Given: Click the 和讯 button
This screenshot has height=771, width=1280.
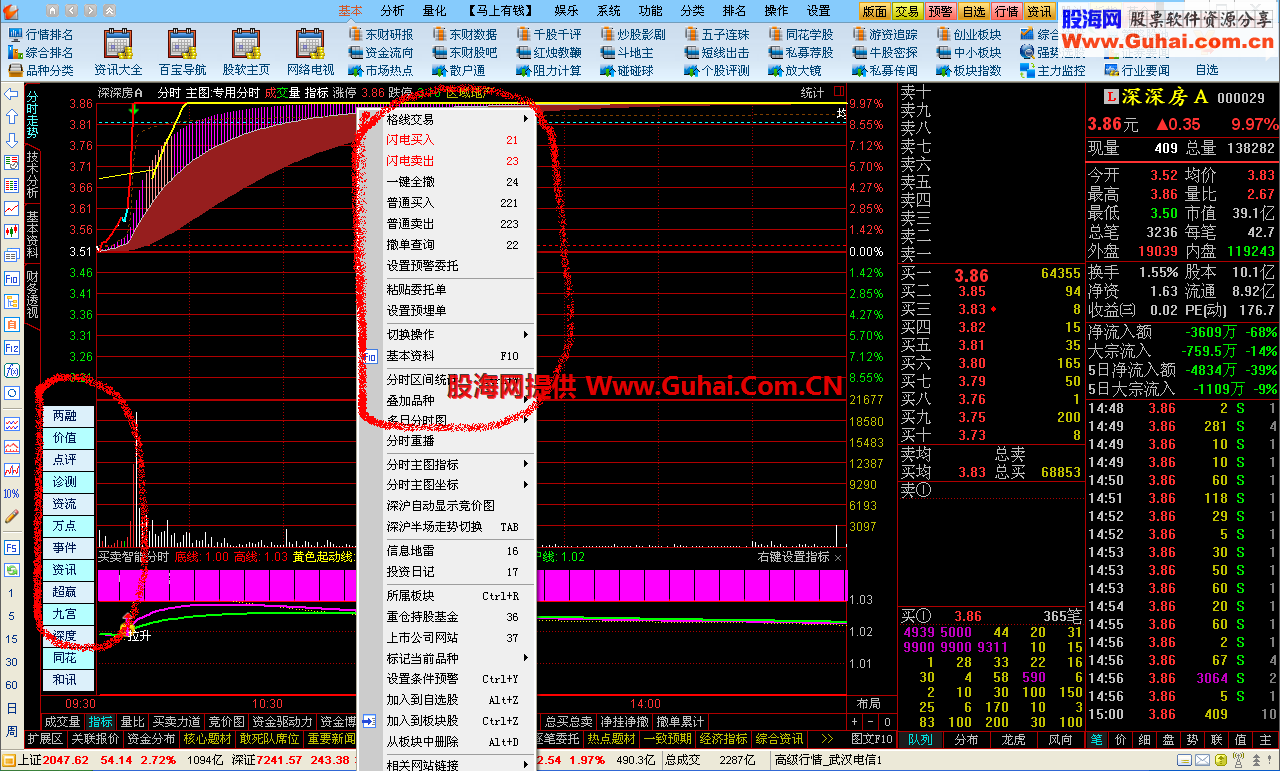Looking at the screenshot, I should [x=68, y=680].
